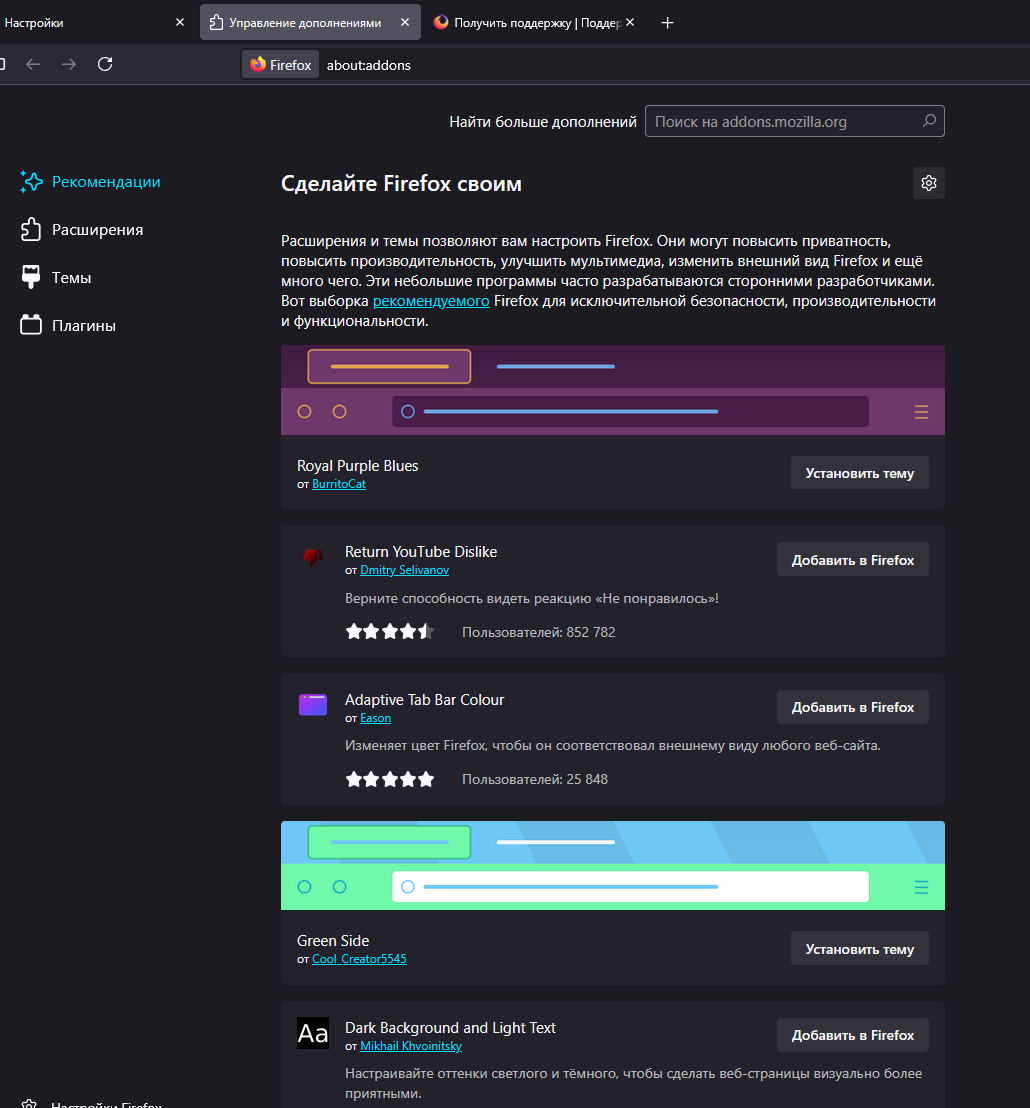
Task: Close the Получить поддержку tab
Action: (630, 22)
